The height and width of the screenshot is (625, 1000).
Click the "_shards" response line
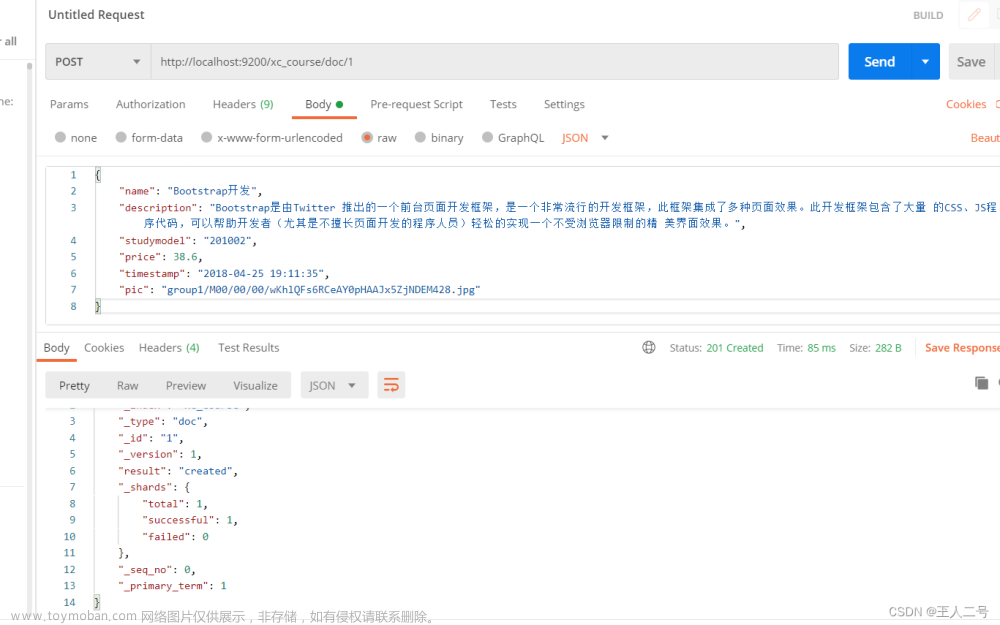tap(154, 487)
